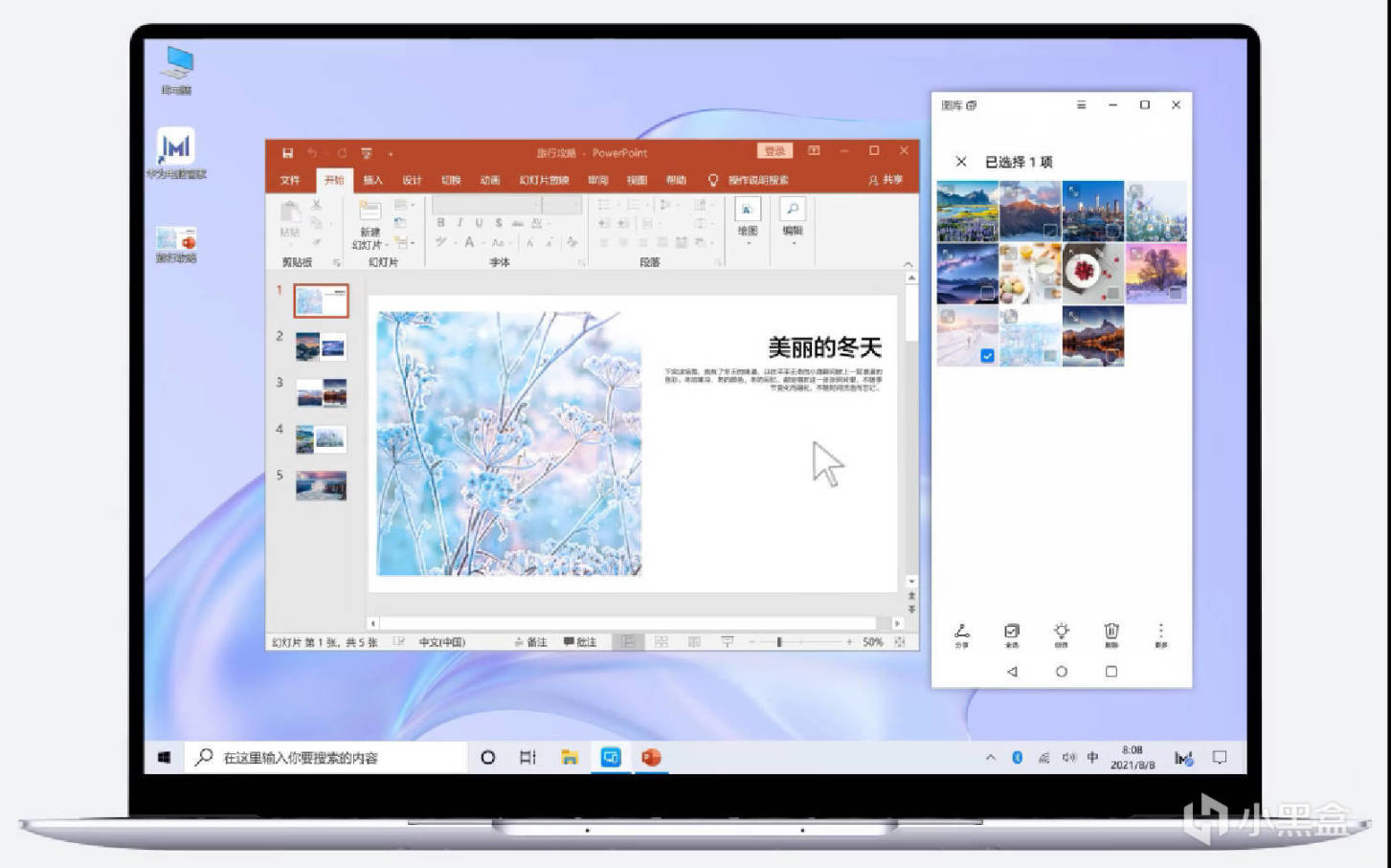Save the presentation using the floppy icon
This screenshot has height=868, width=1391.
pyautogui.click(x=287, y=153)
